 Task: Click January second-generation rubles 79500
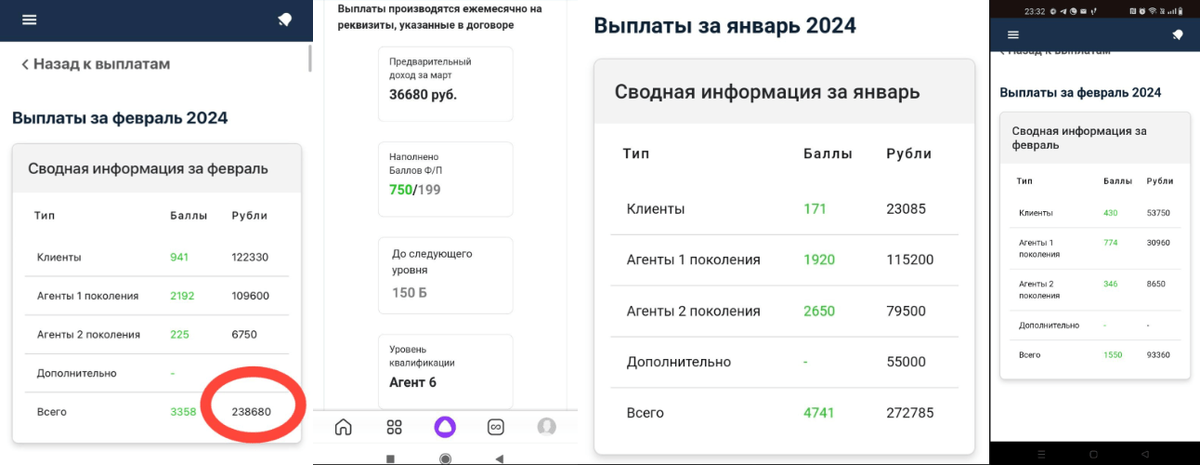point(906,311)
